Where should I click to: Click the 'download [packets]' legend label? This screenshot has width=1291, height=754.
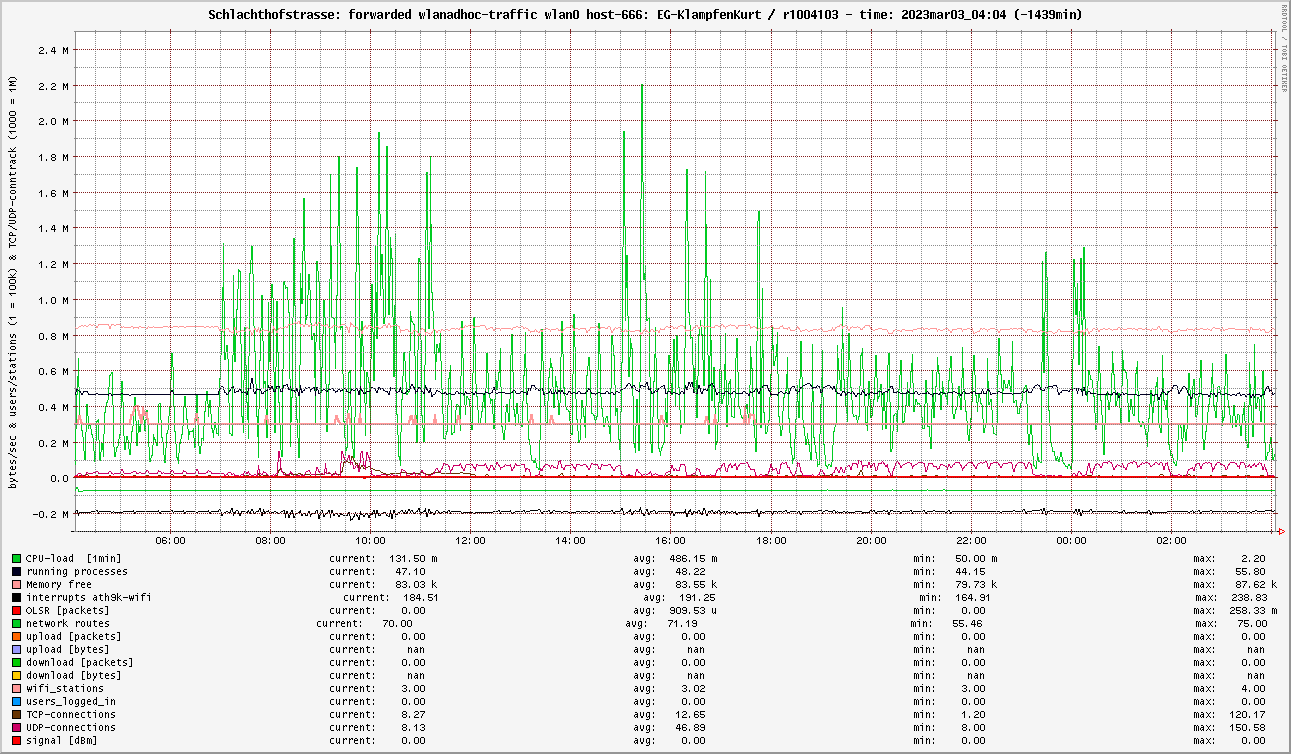[x=80, y=663]
